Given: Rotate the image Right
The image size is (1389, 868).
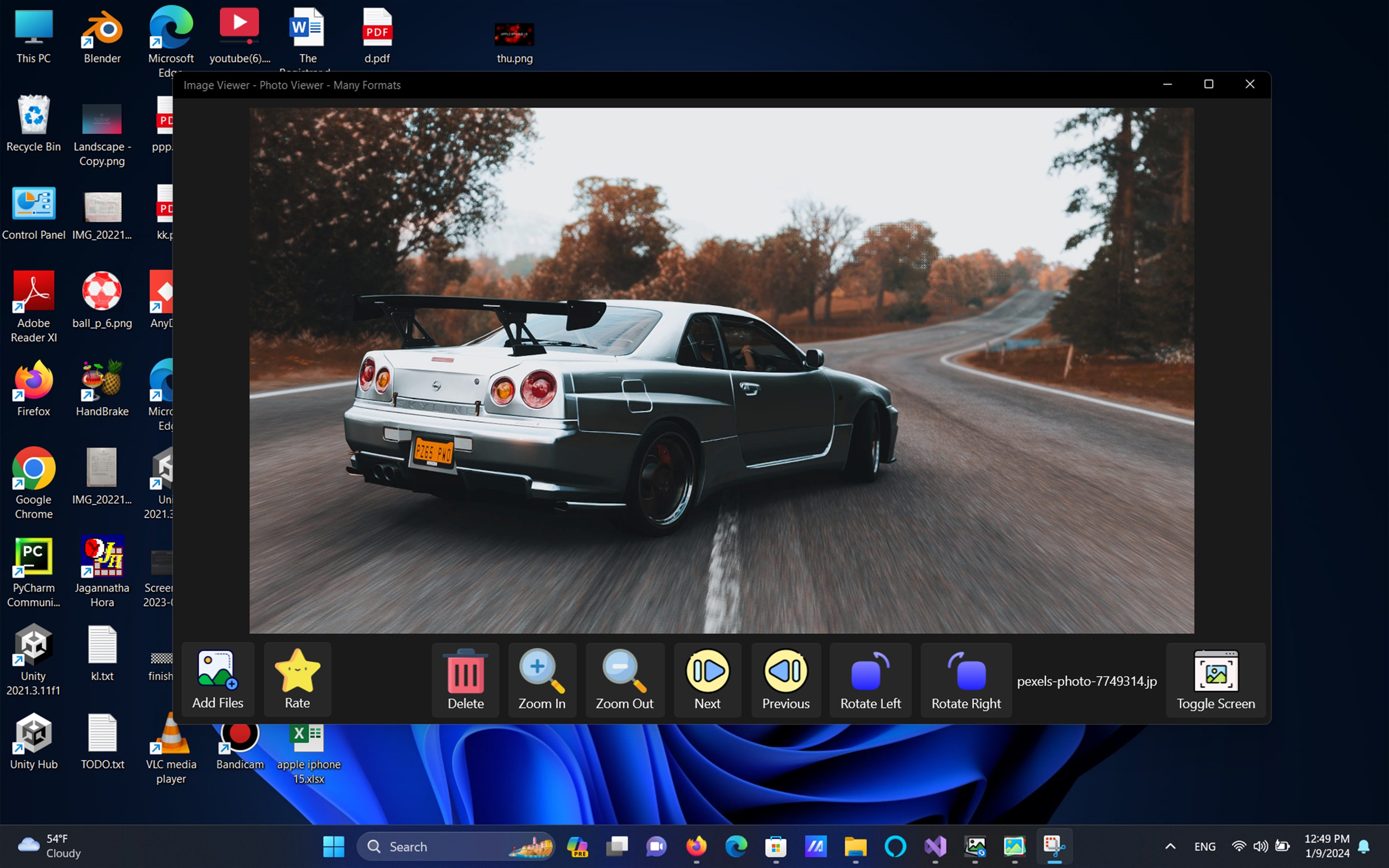Looking at the screenshot, I should [x=966, y=679].
